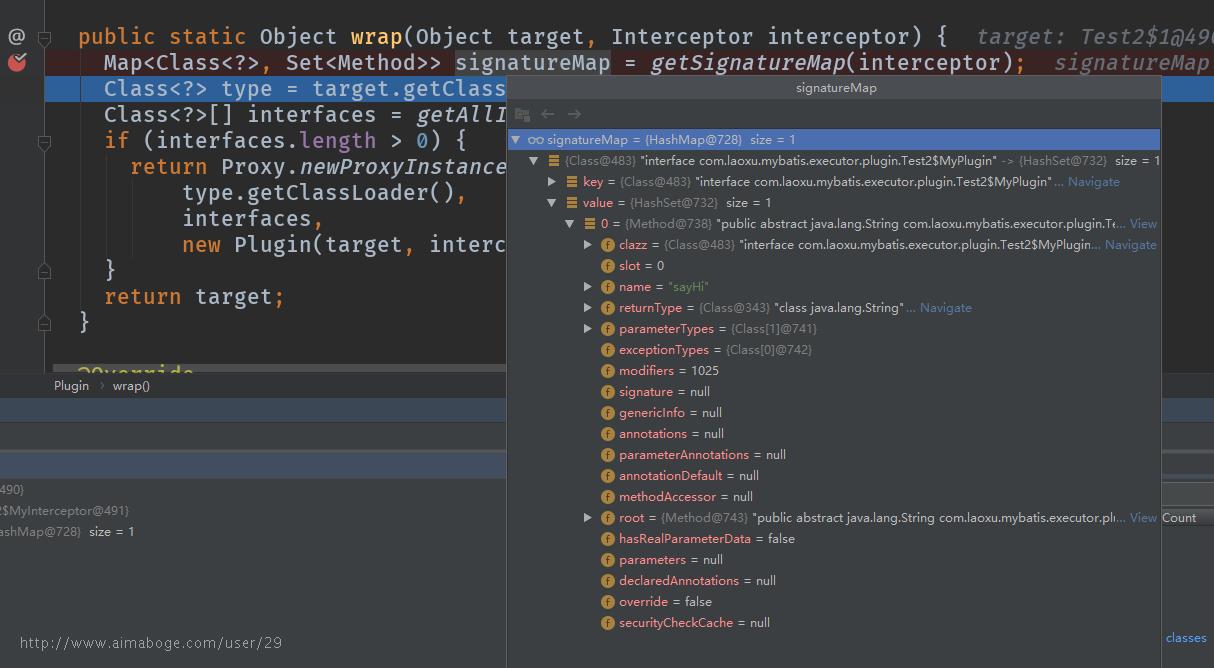The image size is (1214, 668).
Task: Click the field icon beside returnType
Action: [608, 308]
